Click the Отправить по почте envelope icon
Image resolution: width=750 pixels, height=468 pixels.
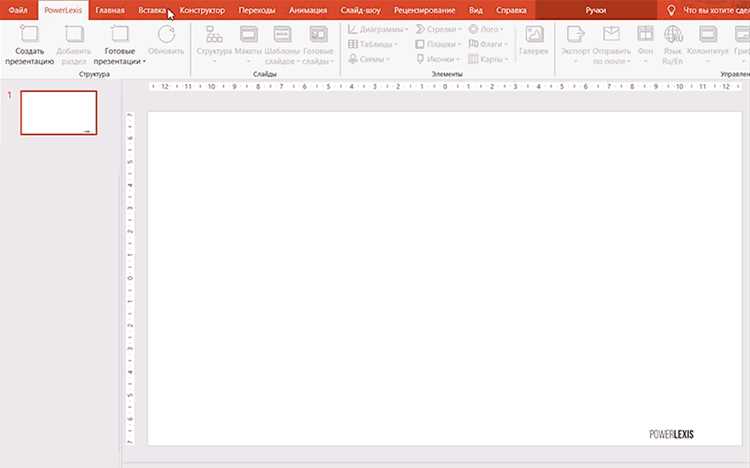point(611,34)
